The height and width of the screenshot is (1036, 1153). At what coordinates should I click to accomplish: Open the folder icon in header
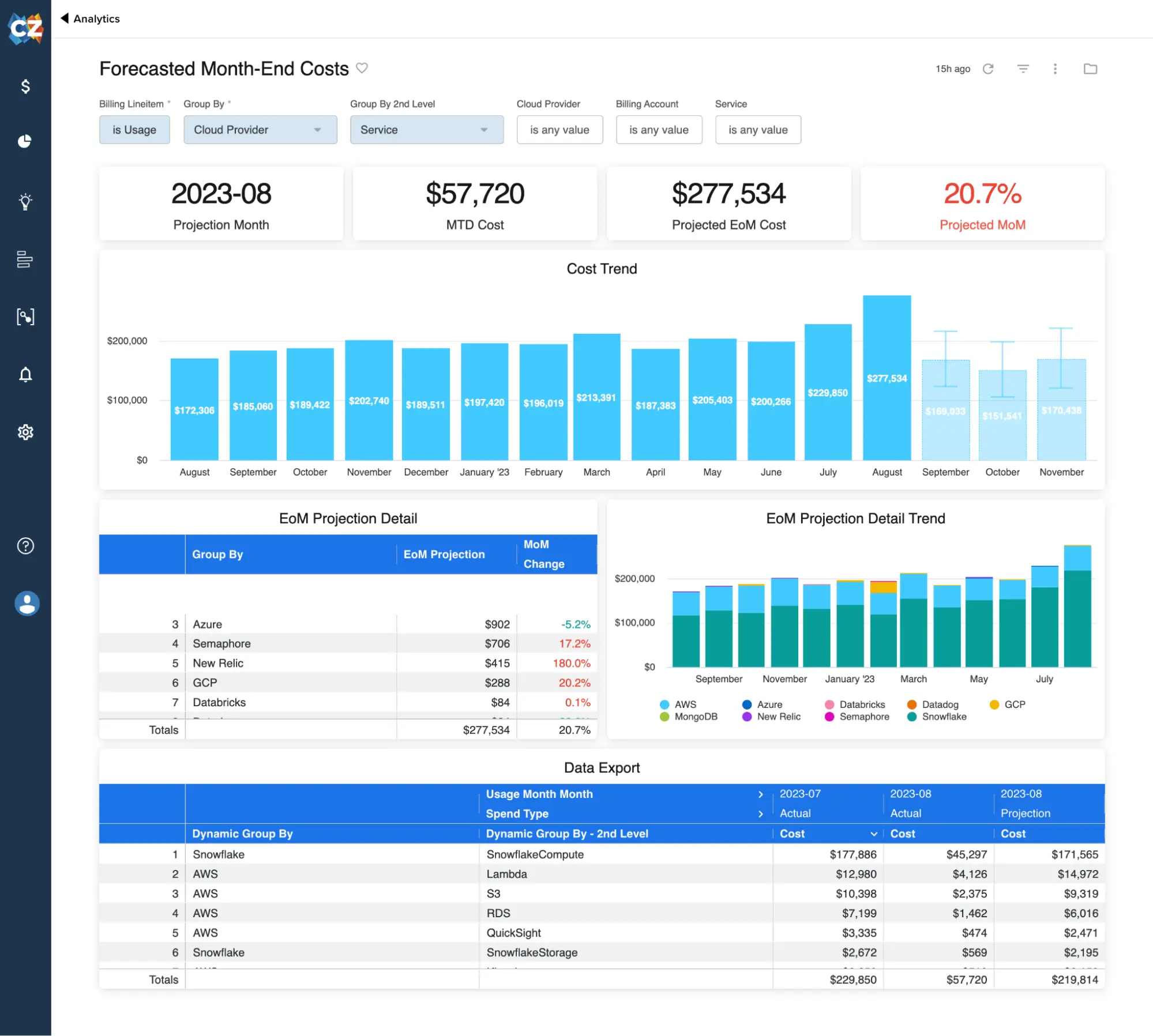1090,69
